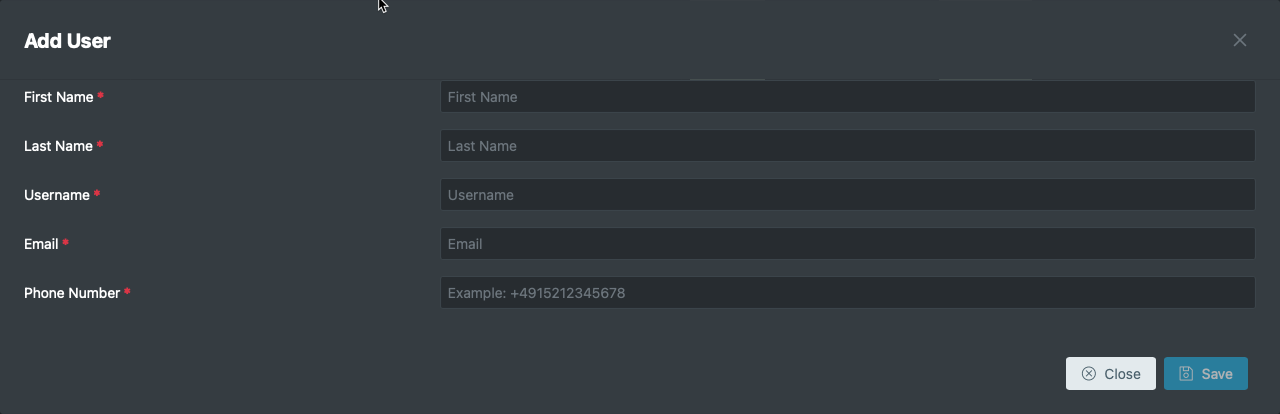Click into the Last Name text box
This screenshot has width=1280, height=414.
pyautogui.click(x=847, y=146)
